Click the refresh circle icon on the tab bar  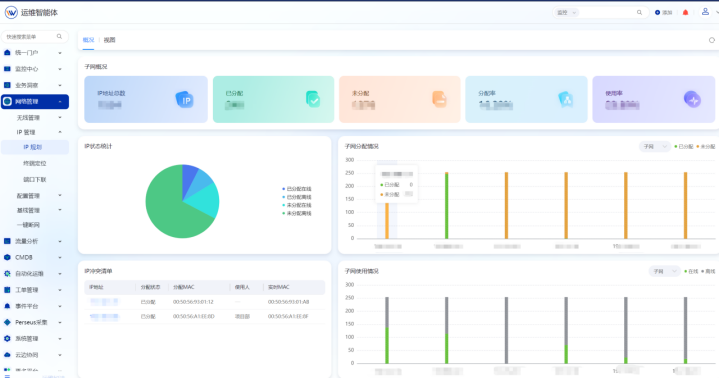point(712,40)
